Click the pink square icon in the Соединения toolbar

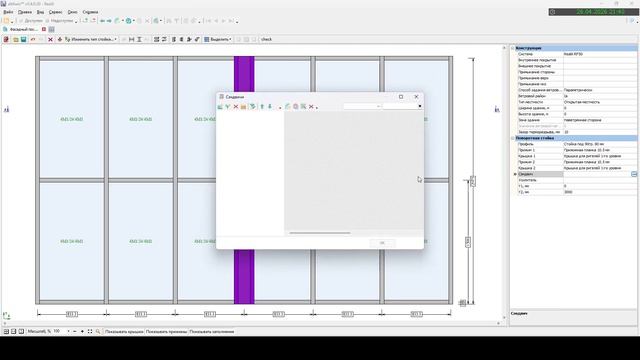(x=296, y=107)
